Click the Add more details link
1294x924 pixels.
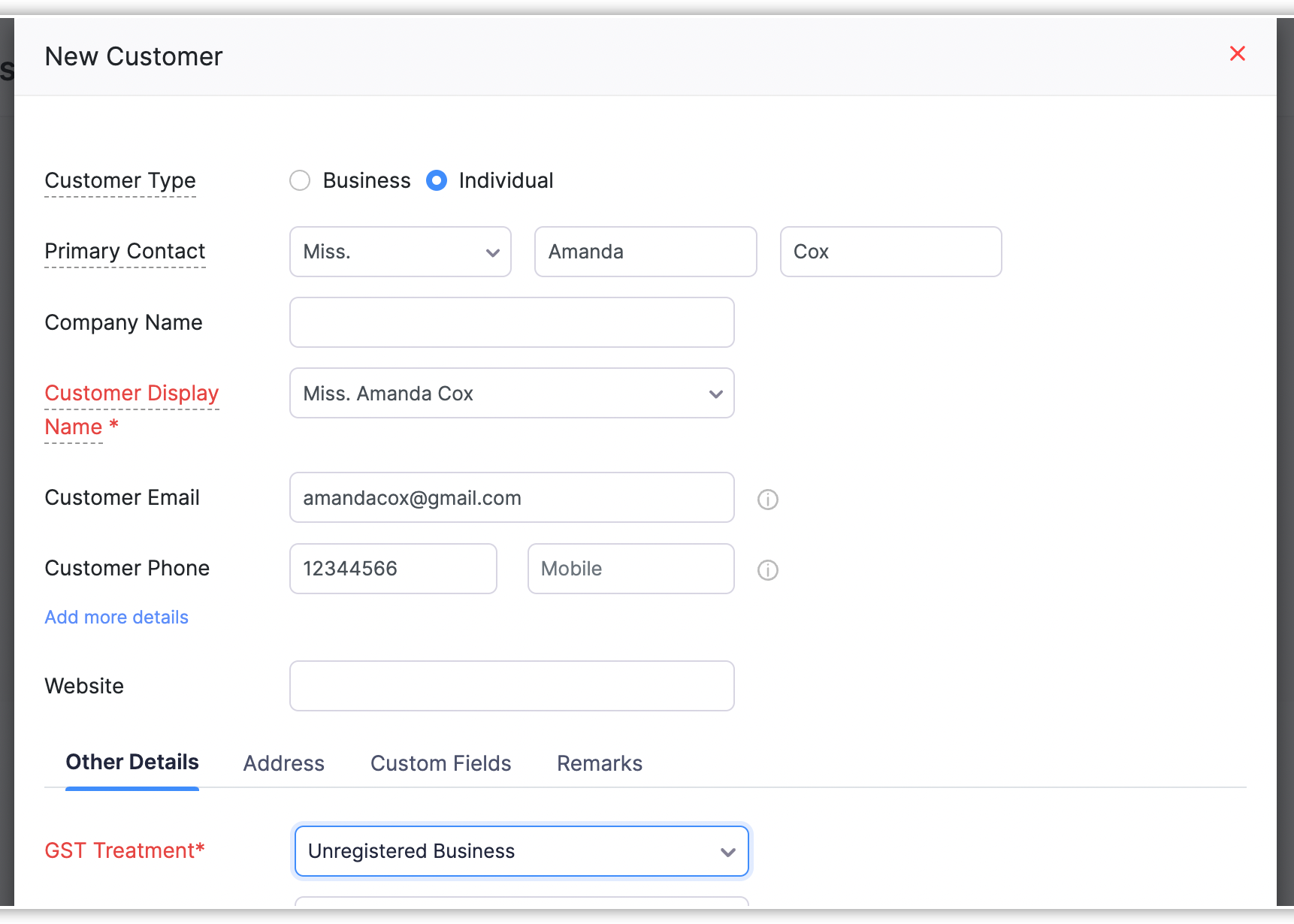click(116, 617)
